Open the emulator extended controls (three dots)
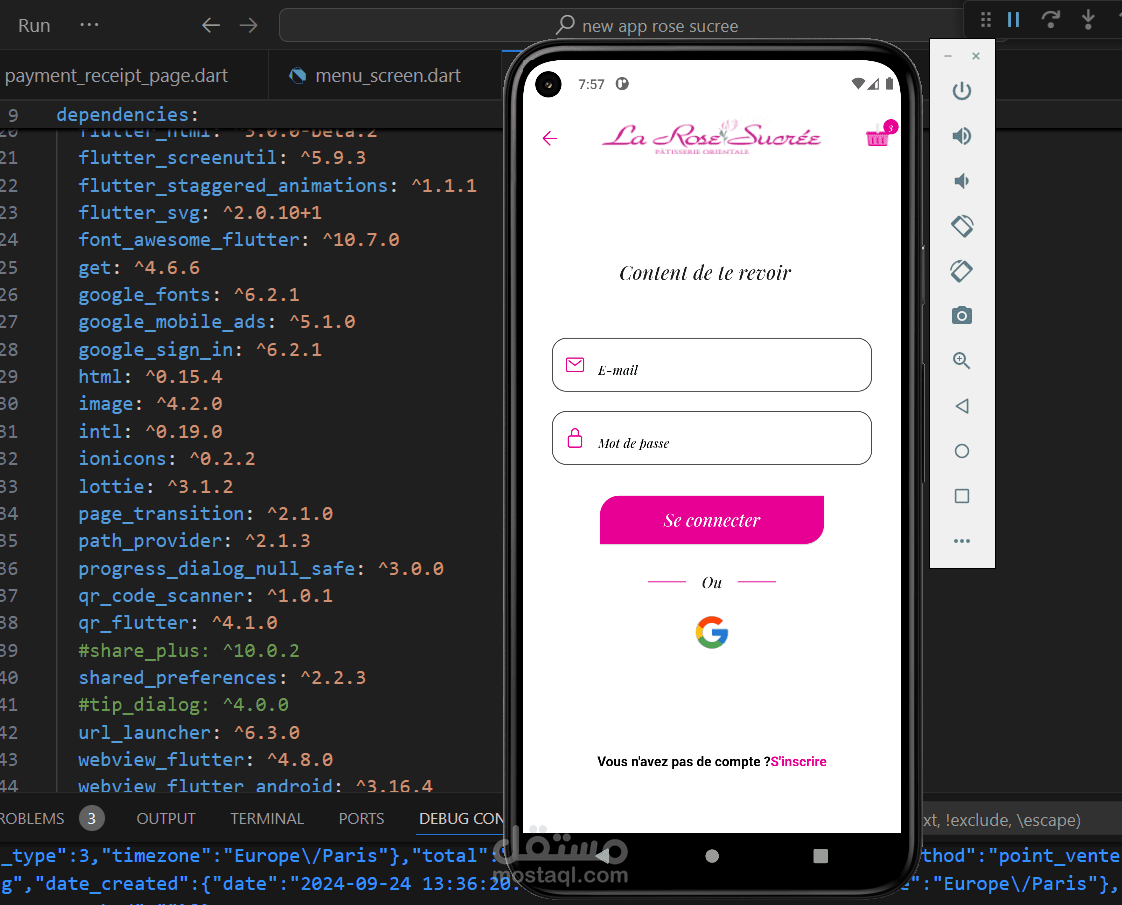The image size is (1122, 905). [x=962, y=541]
